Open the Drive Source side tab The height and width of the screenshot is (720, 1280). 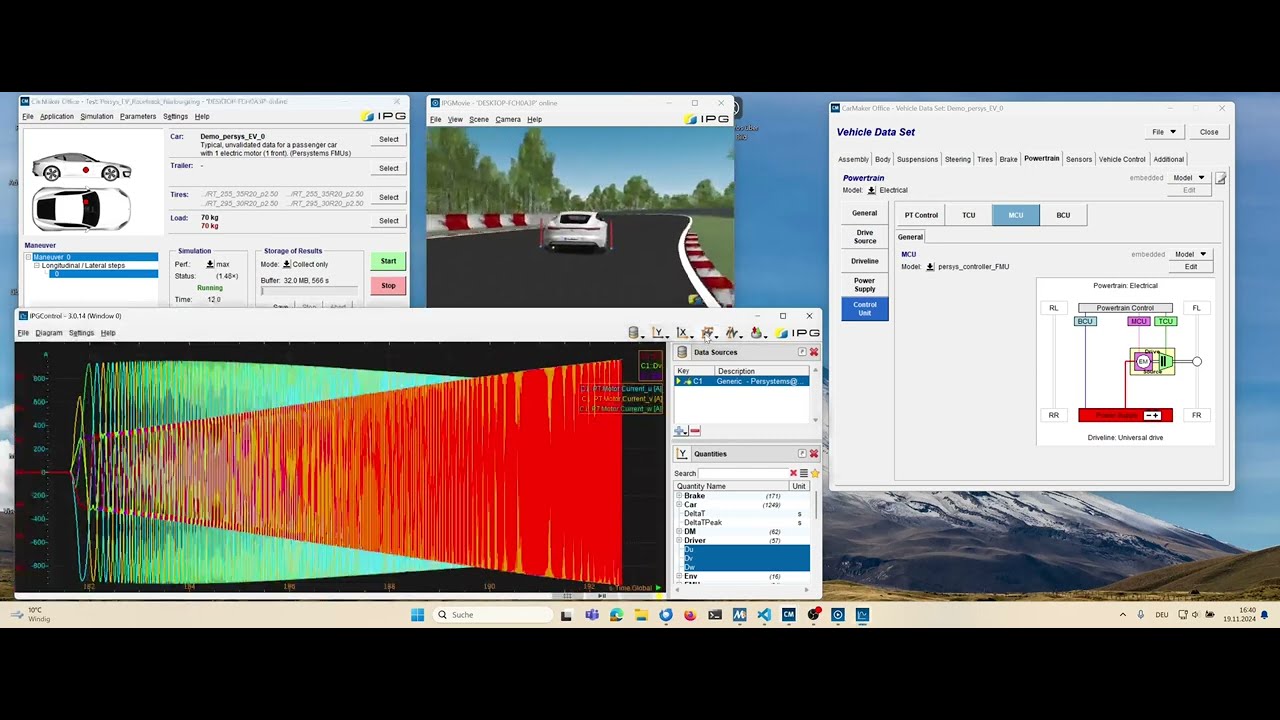point(865,237)
